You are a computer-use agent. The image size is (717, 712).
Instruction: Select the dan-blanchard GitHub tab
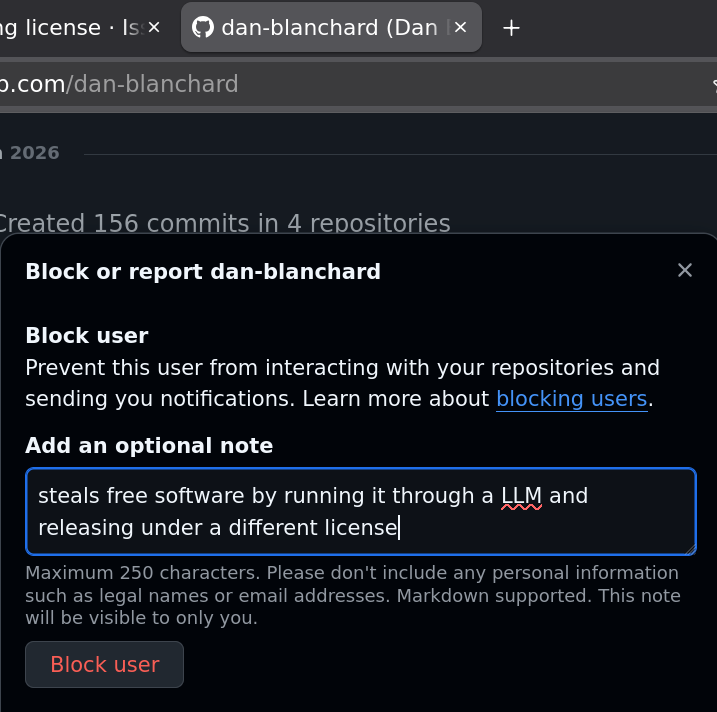click(330, 28)
